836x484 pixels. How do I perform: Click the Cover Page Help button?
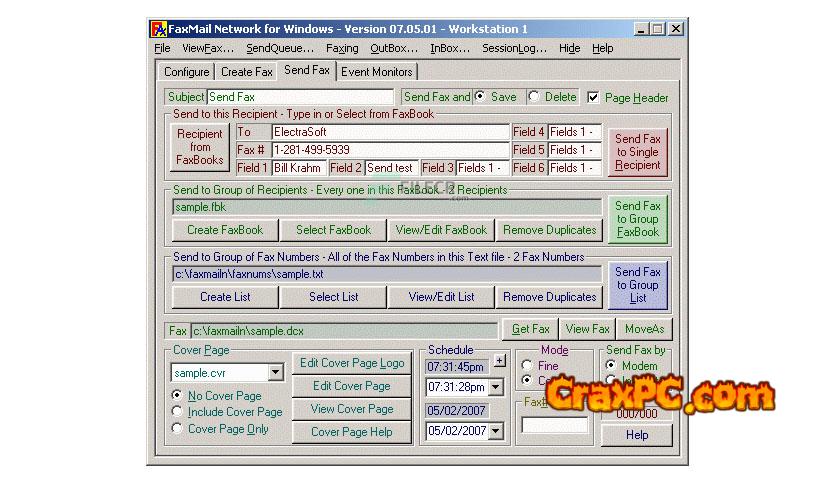[x=352, y=432]
